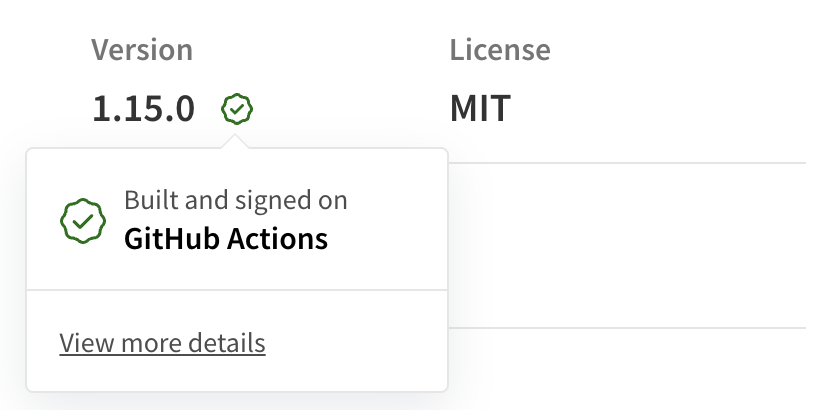Click the bold GitHub Actions text
836x410 pixels.
226,239
